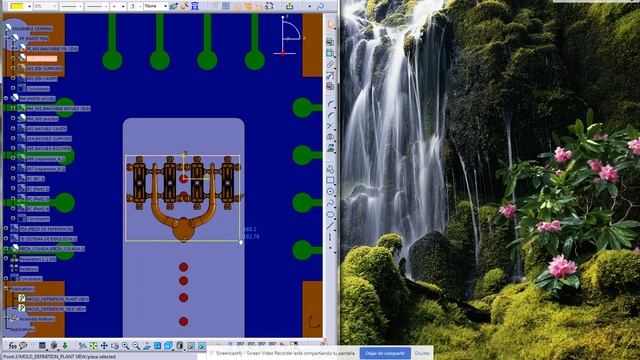Select PM (PARTE MOVIL) tree item

(38, 99)
